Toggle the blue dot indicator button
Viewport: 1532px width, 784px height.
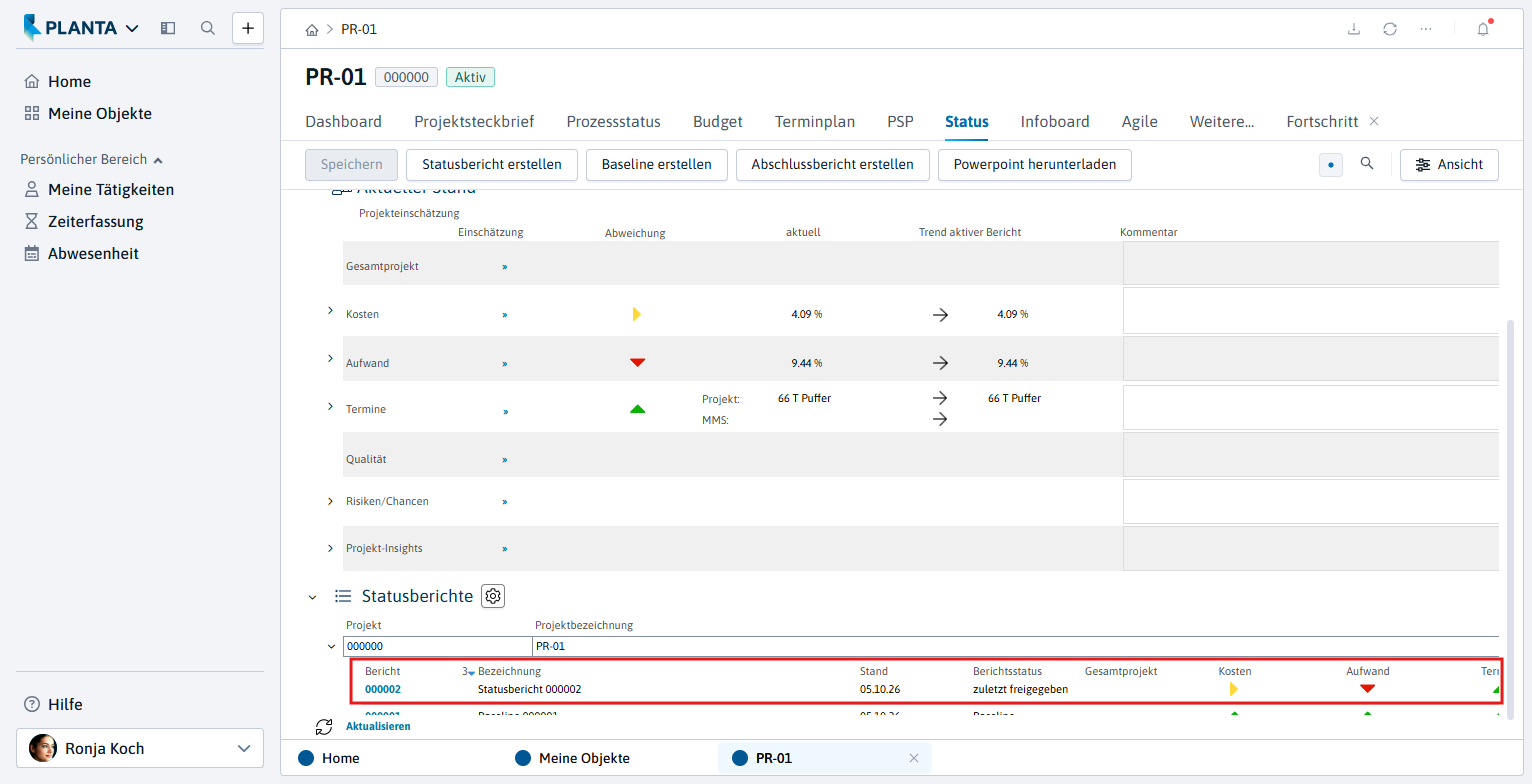coord(1331,164)
